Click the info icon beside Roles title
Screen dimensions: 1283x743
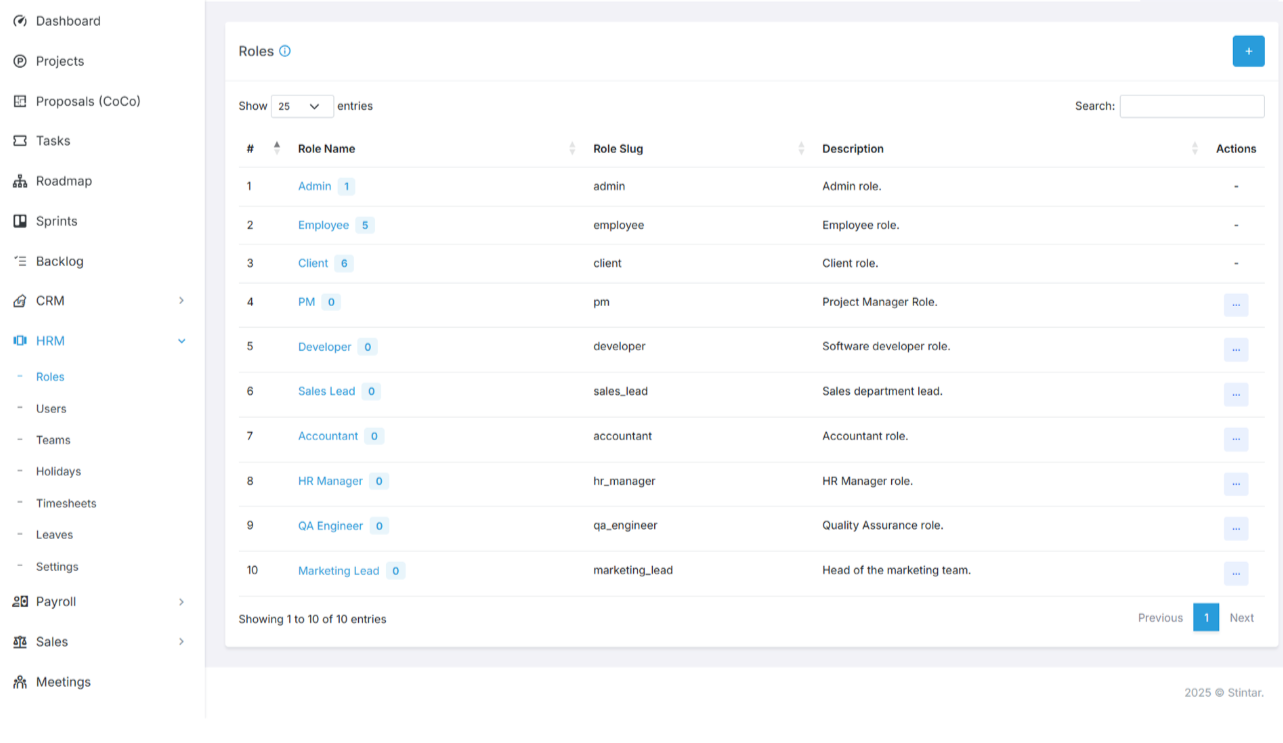[285, 51]
